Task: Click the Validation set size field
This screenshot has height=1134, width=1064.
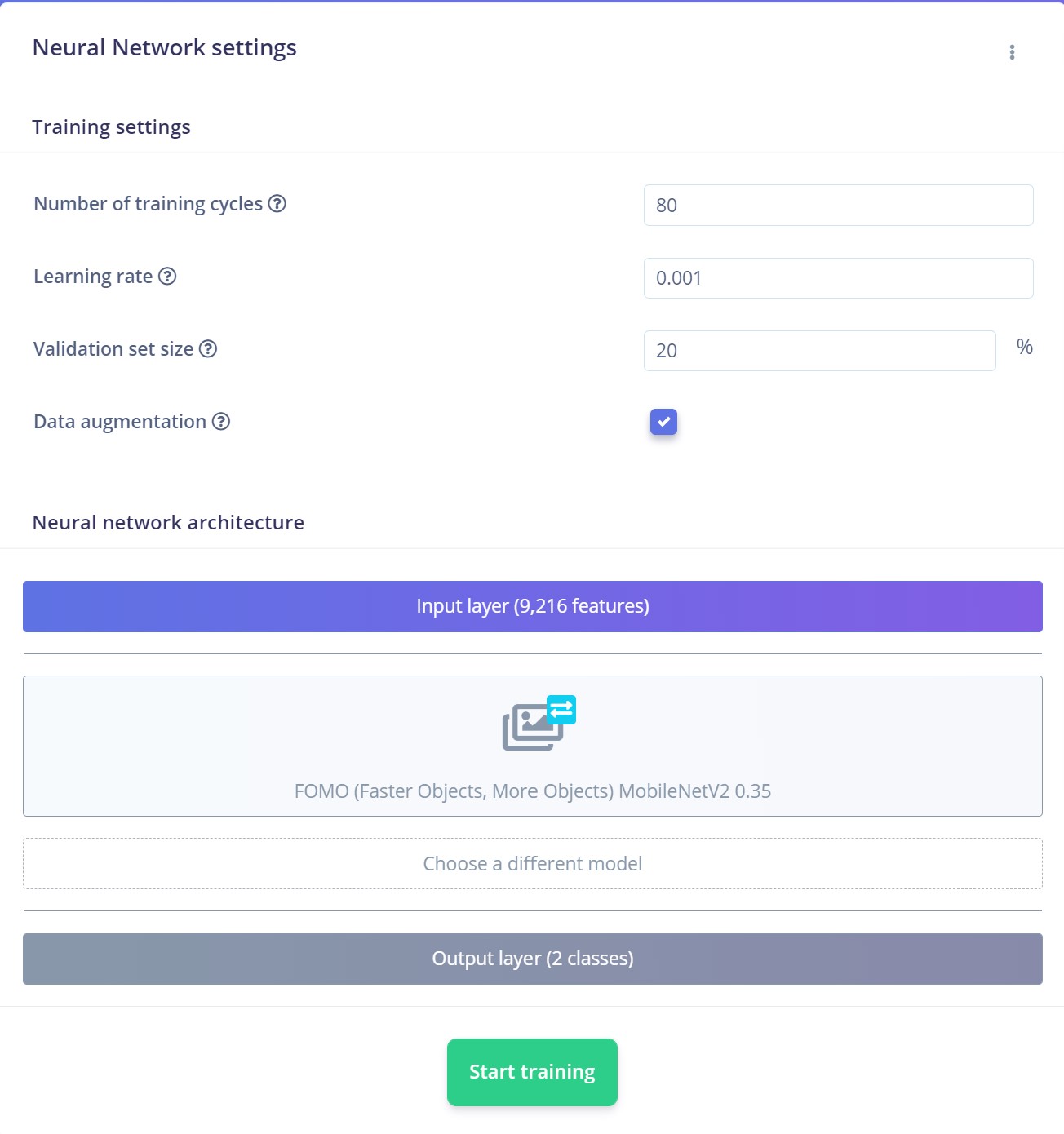Action: [x=819, y=351]
